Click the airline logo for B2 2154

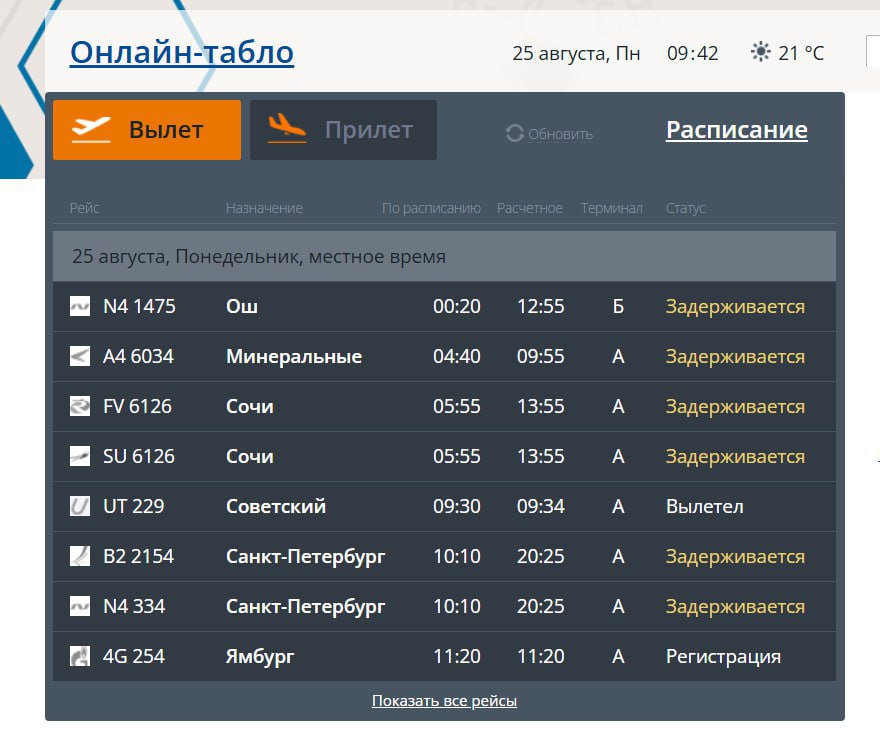(x=80, y=556)
